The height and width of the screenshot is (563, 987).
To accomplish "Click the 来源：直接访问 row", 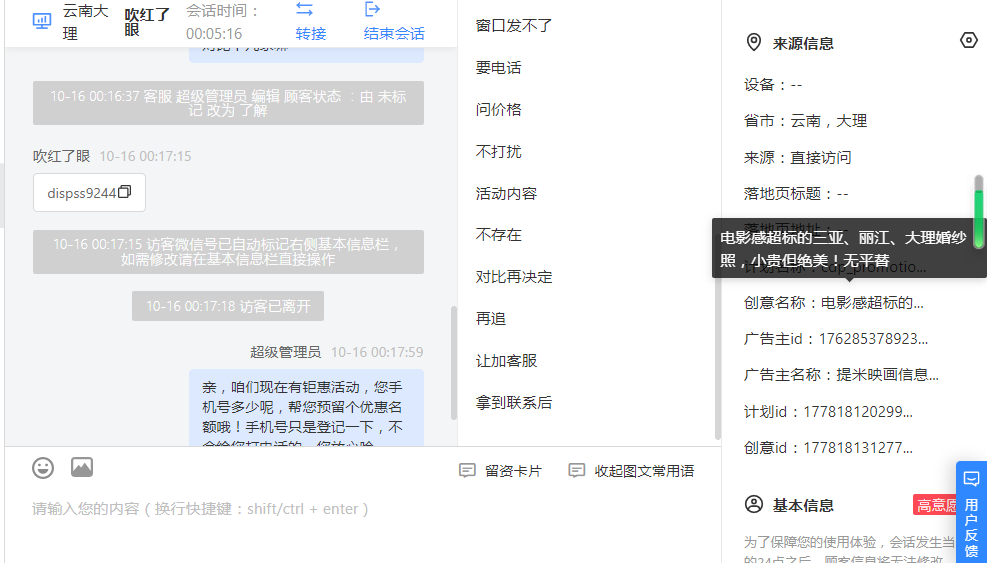I will (797, 157).
